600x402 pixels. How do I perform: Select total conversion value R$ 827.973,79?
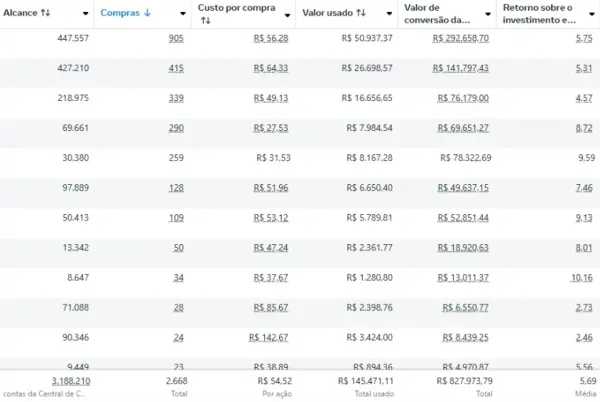pos(465,381)
